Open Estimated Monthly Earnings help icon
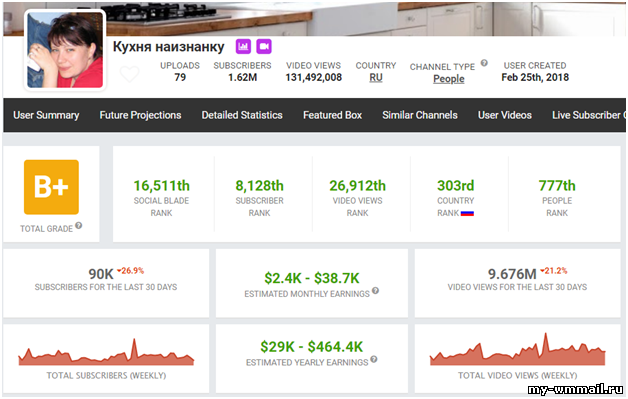Screen dimensions: 628x399 [x=375, y=291]
